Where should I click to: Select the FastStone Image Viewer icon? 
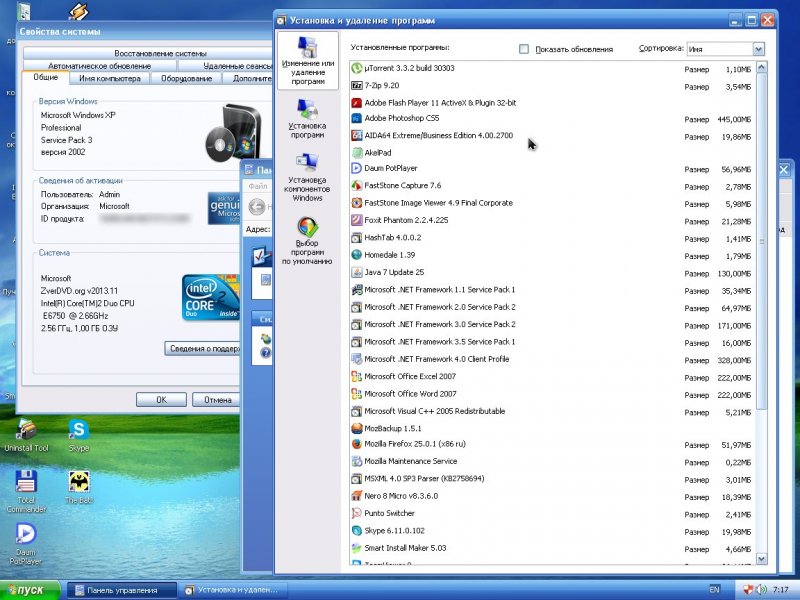[x=357, y=203]
